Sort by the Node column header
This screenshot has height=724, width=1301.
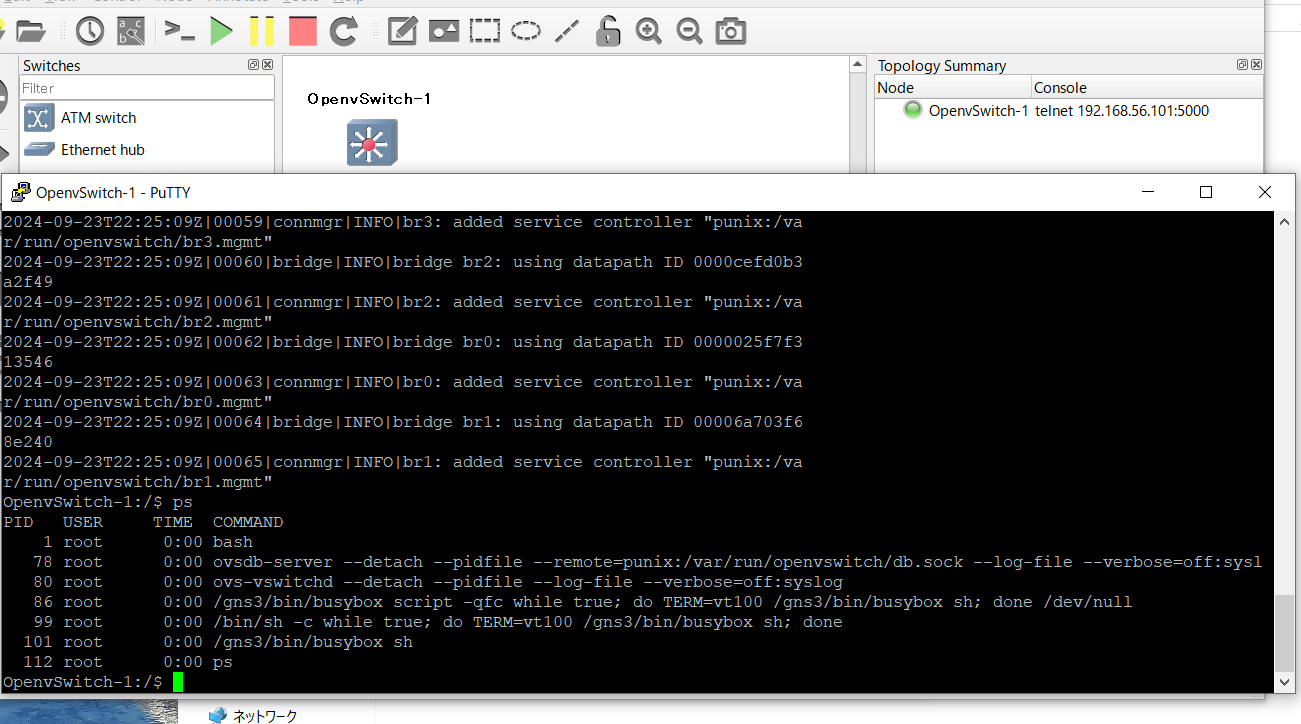pos(953,88)
